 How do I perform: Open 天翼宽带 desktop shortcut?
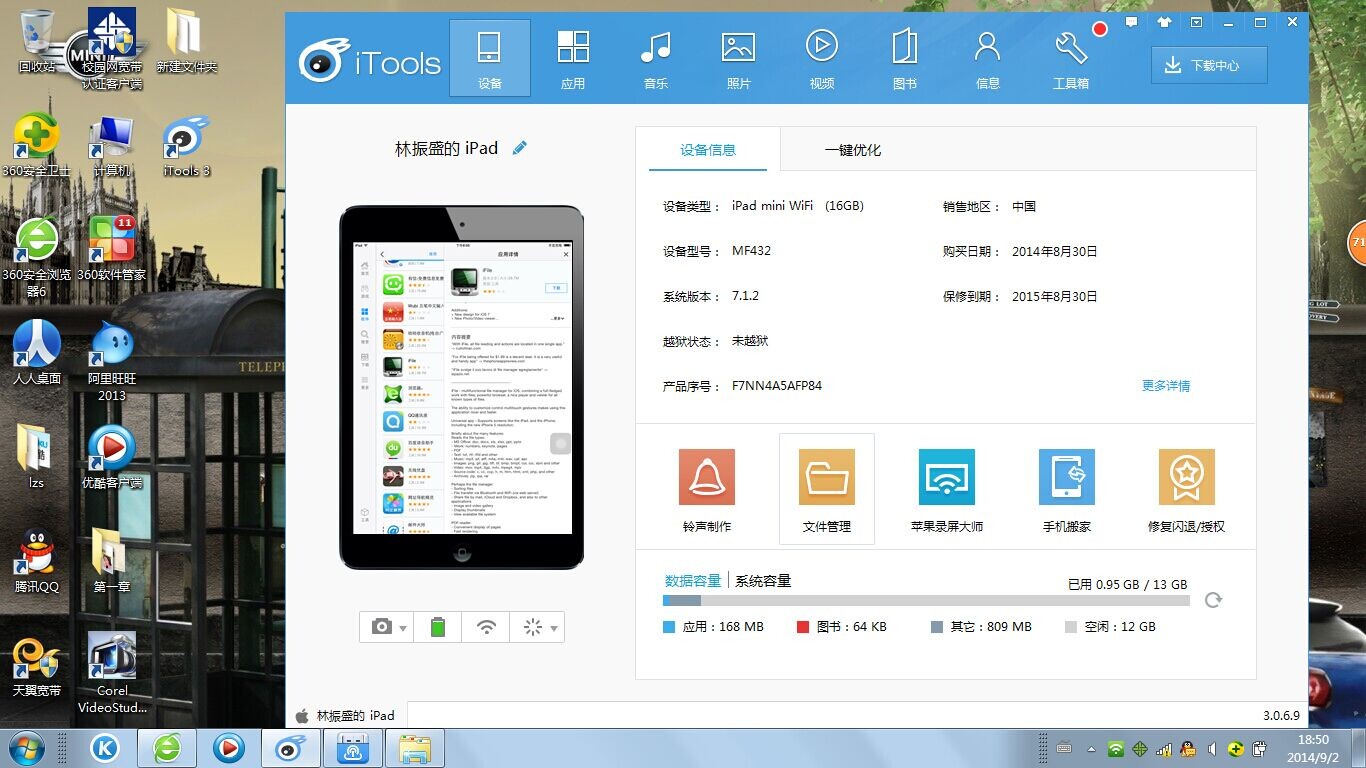[37, 665]
